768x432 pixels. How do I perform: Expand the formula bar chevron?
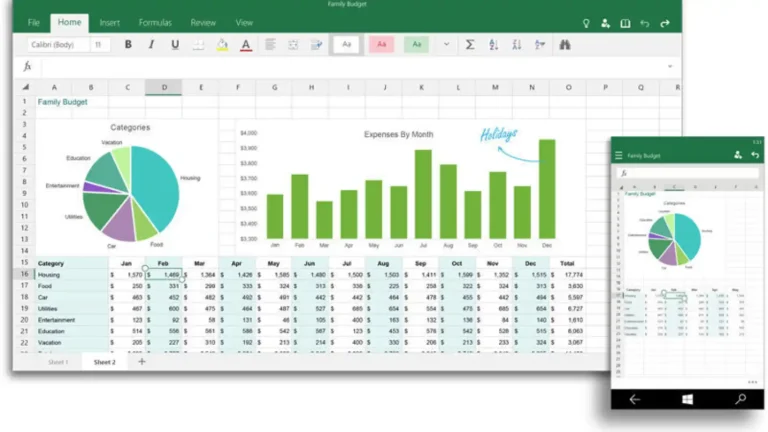670,66
